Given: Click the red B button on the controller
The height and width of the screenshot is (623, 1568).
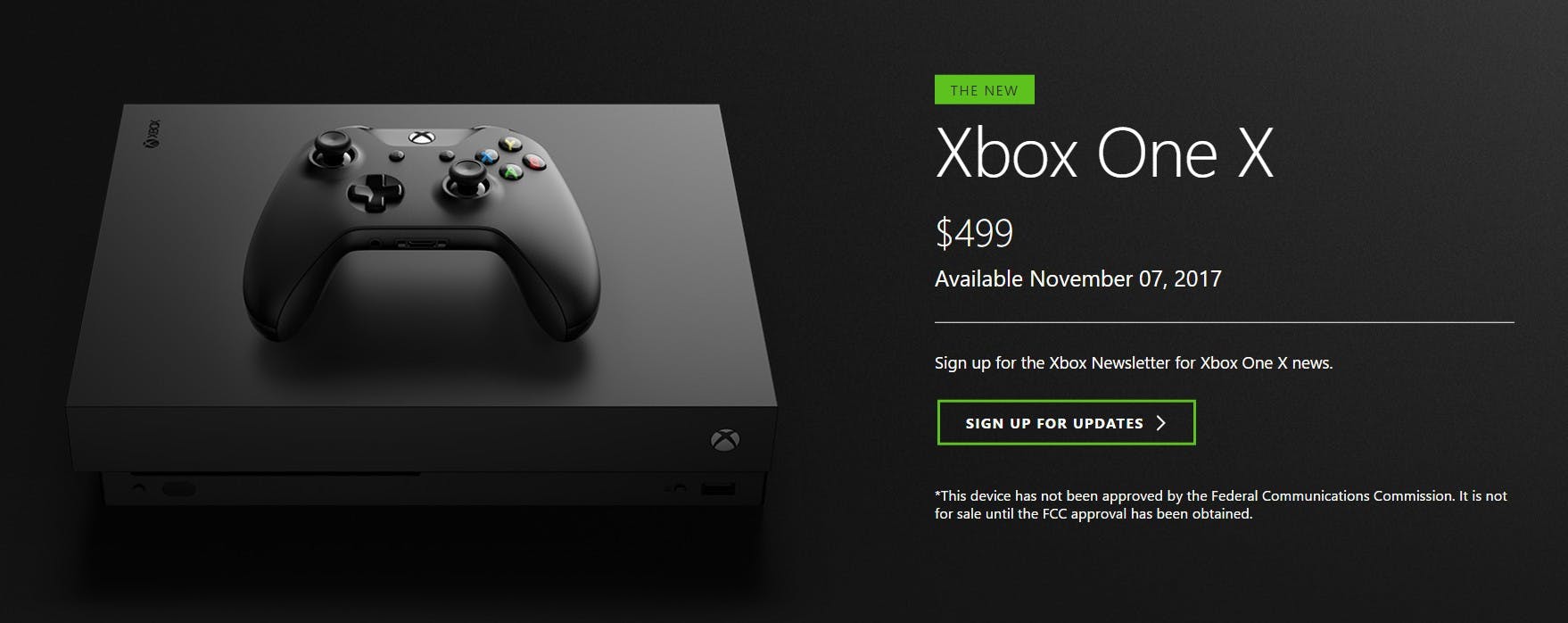Looking at the screenshot, I should [533, 162].
